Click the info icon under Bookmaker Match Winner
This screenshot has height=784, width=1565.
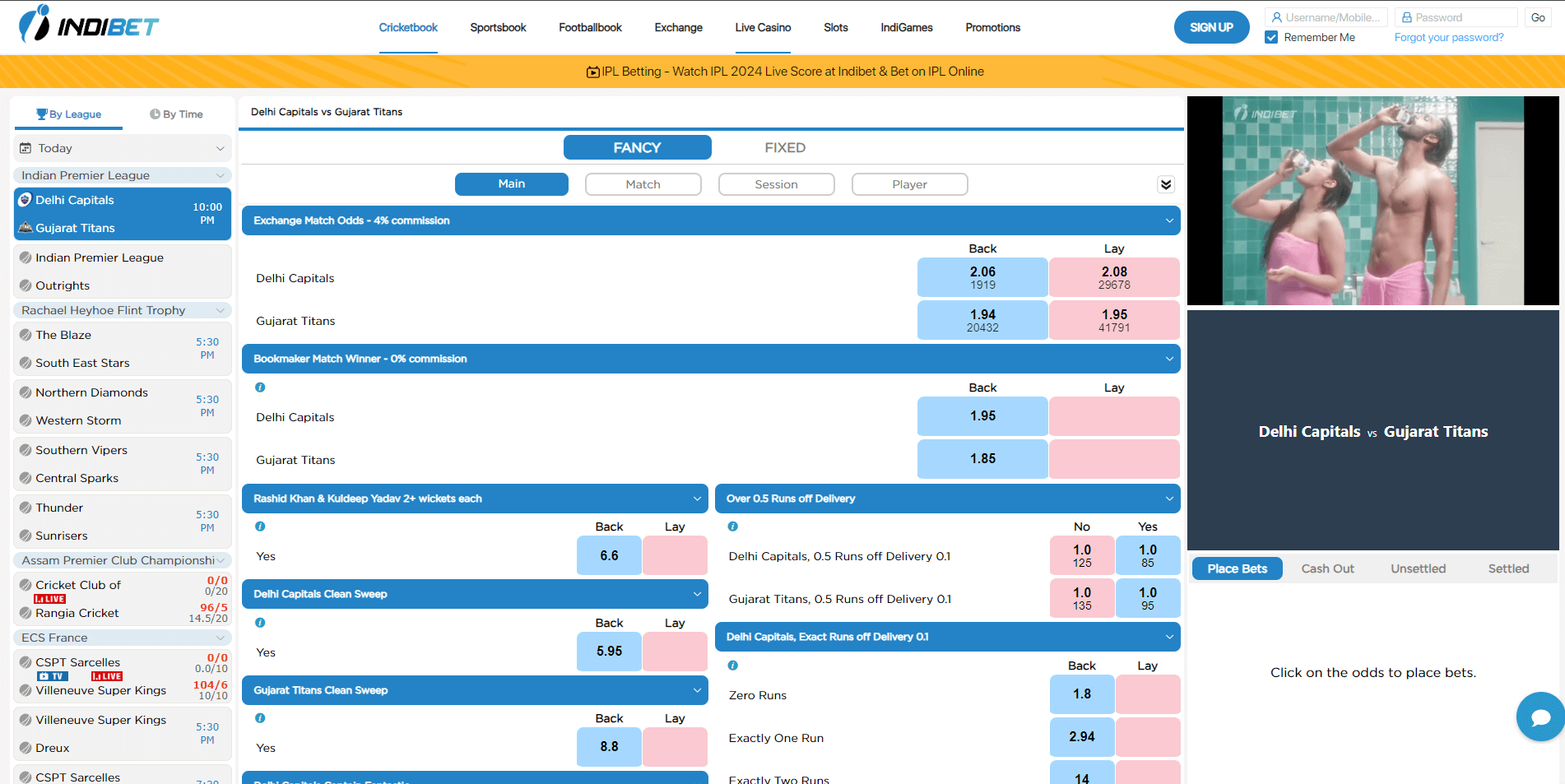(x=260, y=387)
